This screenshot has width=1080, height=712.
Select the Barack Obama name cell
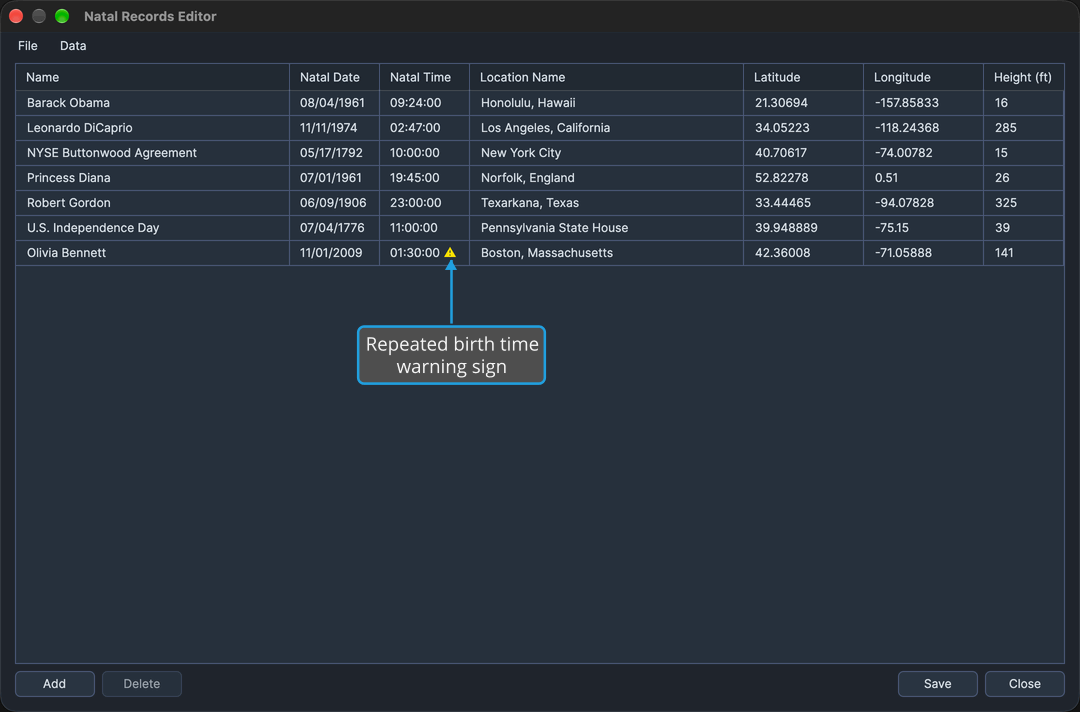(x=152, y=103)
